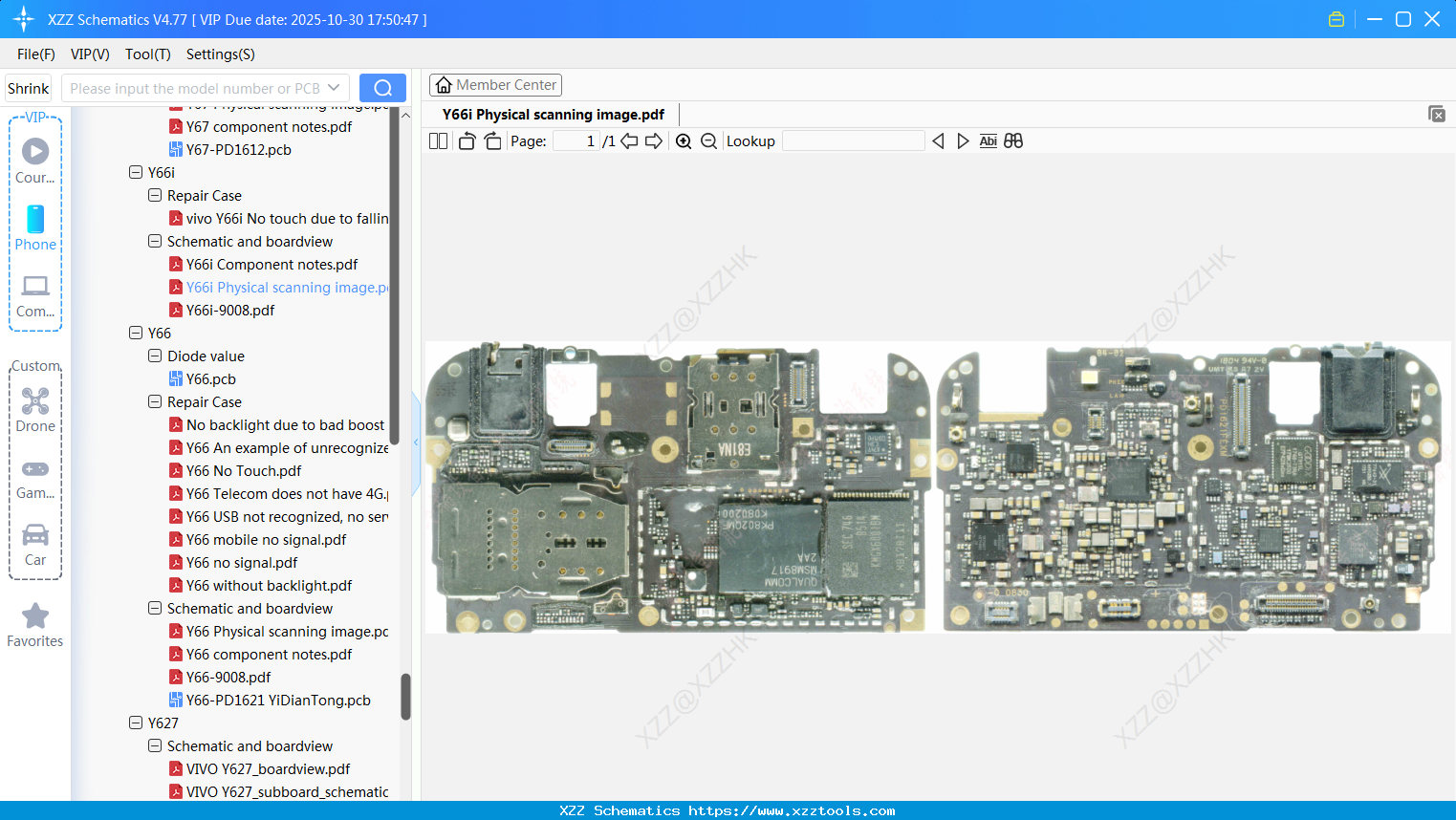The width and height of the screenshot is (1456, 820).
Task: Switch to the Y66i Physical scanning image tab
Action: (553, 114)
